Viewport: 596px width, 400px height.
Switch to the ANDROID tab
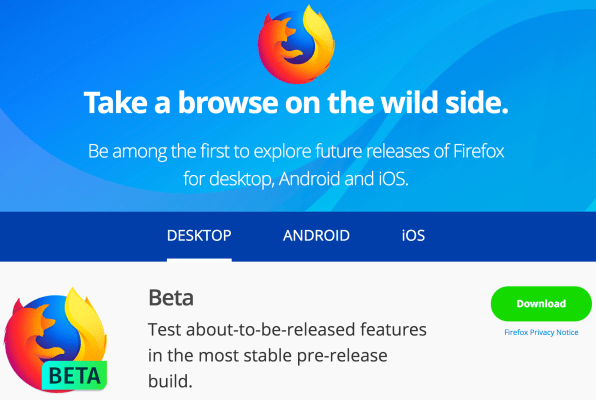point(316,236)
